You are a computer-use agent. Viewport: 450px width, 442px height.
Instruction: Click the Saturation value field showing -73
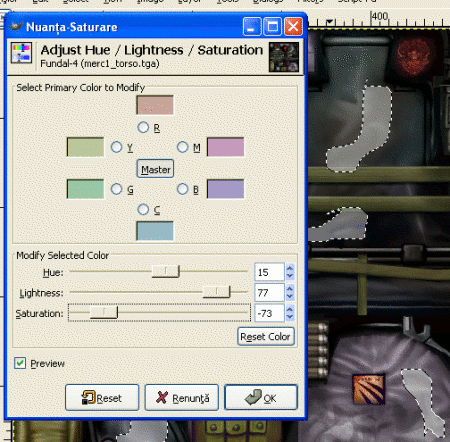269,313
